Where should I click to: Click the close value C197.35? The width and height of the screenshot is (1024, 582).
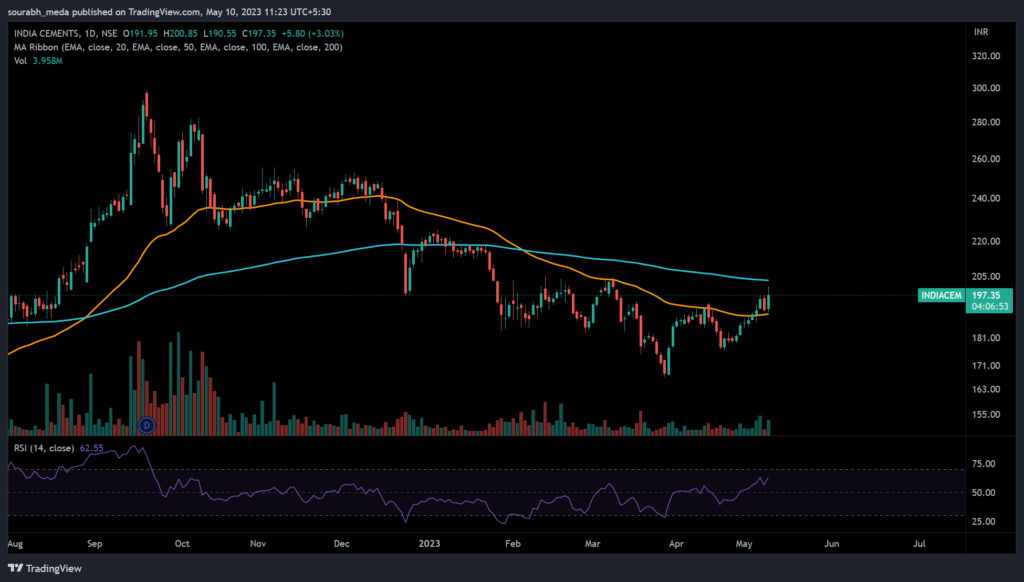259,33
